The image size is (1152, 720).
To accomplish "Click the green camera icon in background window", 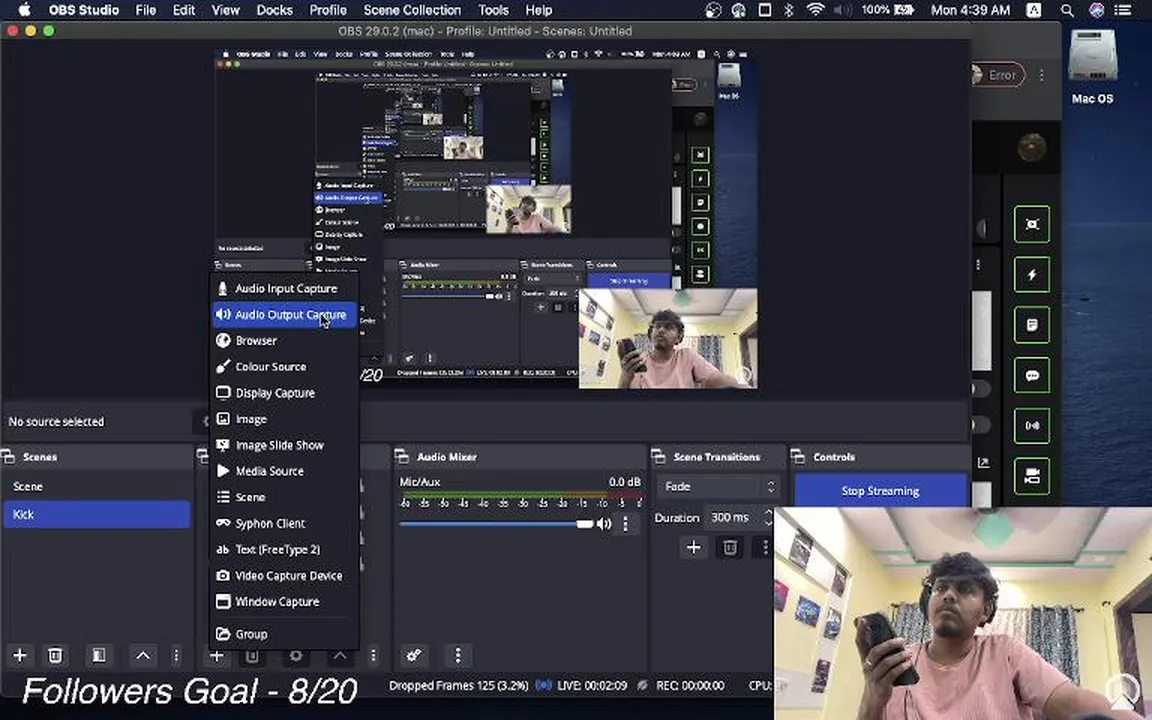I will 1032,476.
